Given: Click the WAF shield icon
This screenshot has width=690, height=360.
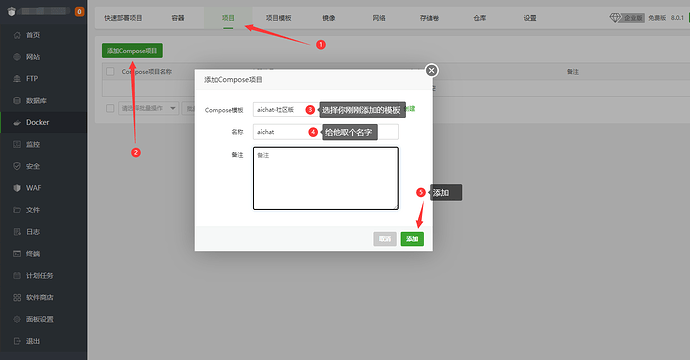Looking at the screenshot, I should 17,188.
